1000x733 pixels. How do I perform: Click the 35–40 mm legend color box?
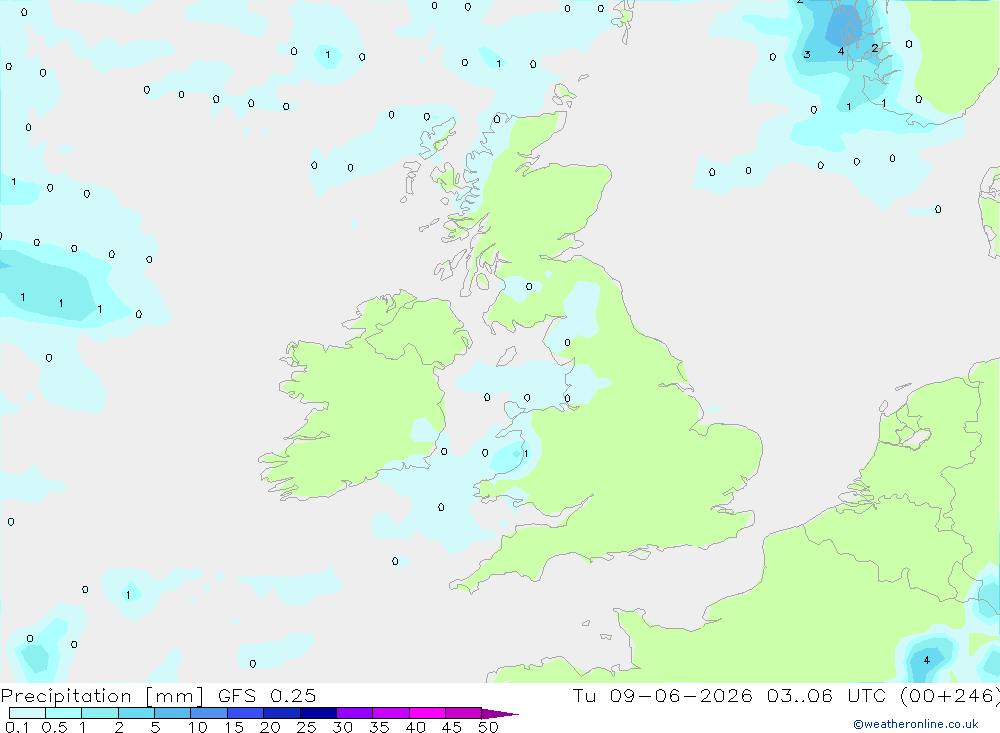pyautogui.click(x=391, y=713)
